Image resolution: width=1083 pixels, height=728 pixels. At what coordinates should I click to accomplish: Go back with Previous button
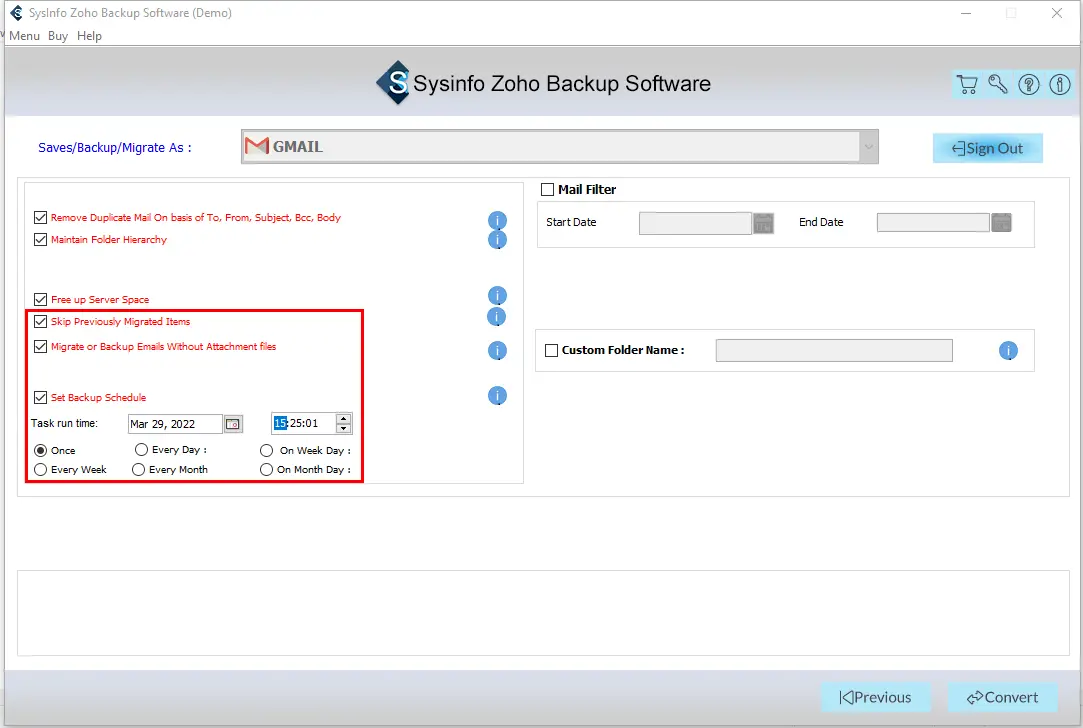(x=875, y=698)
